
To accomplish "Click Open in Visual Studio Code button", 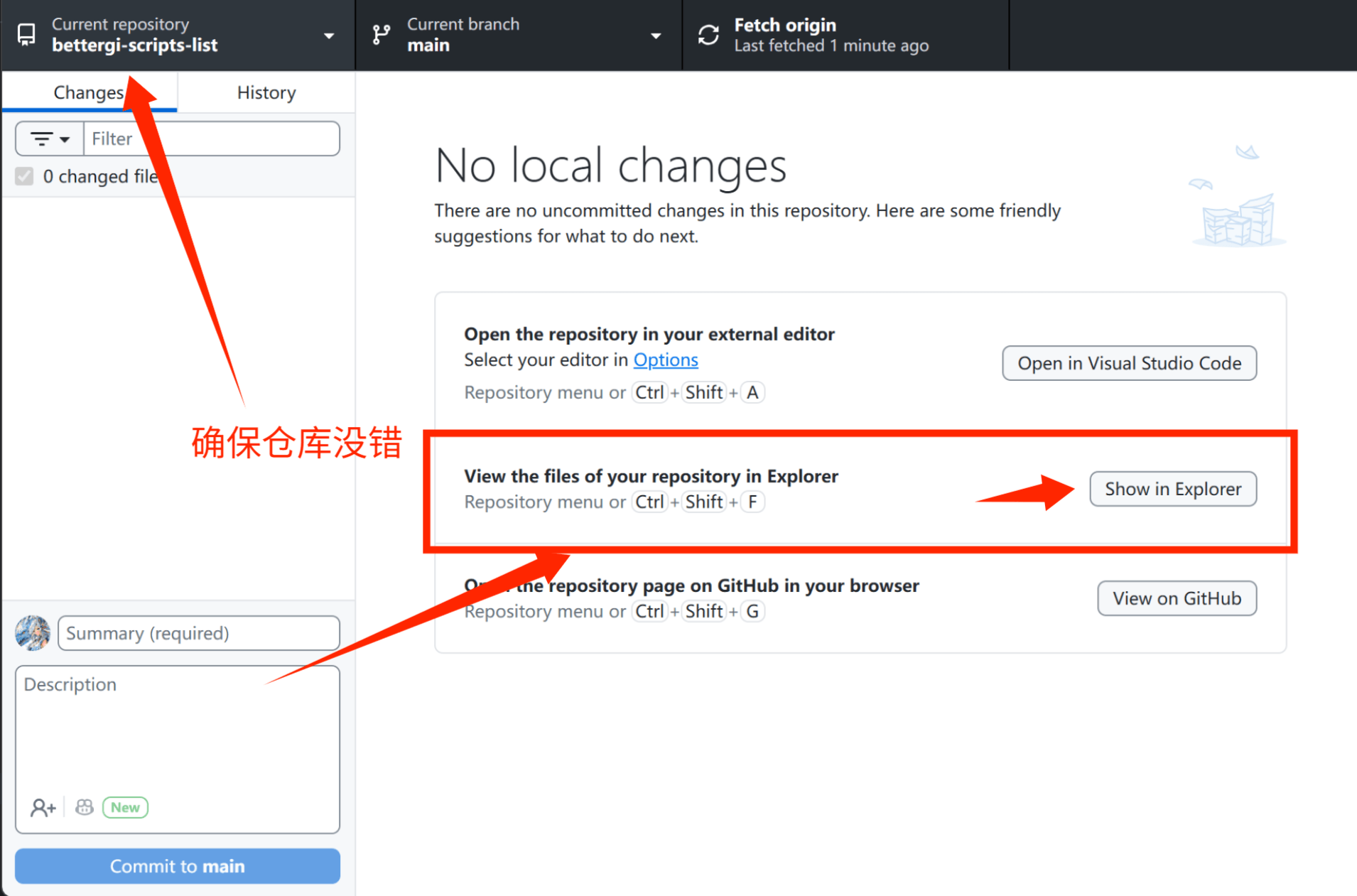I will [x=1129, y=363].
